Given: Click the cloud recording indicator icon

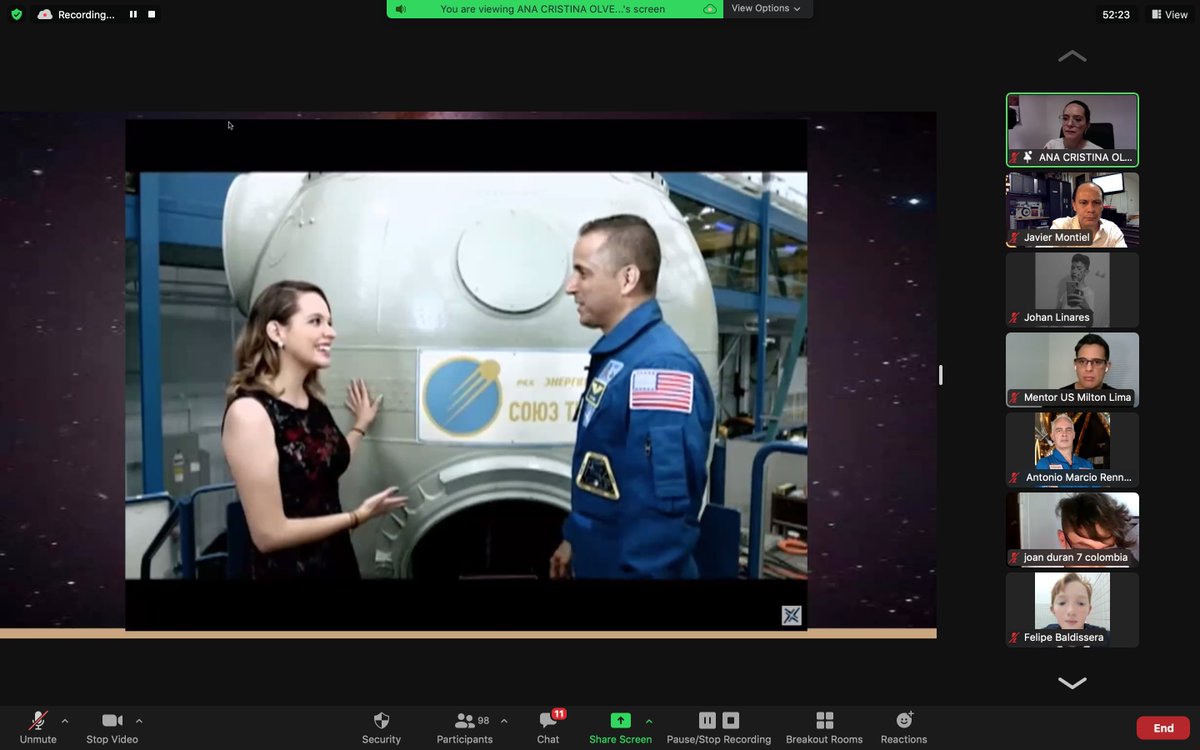Looking at the screenshot, I should 45,14.
